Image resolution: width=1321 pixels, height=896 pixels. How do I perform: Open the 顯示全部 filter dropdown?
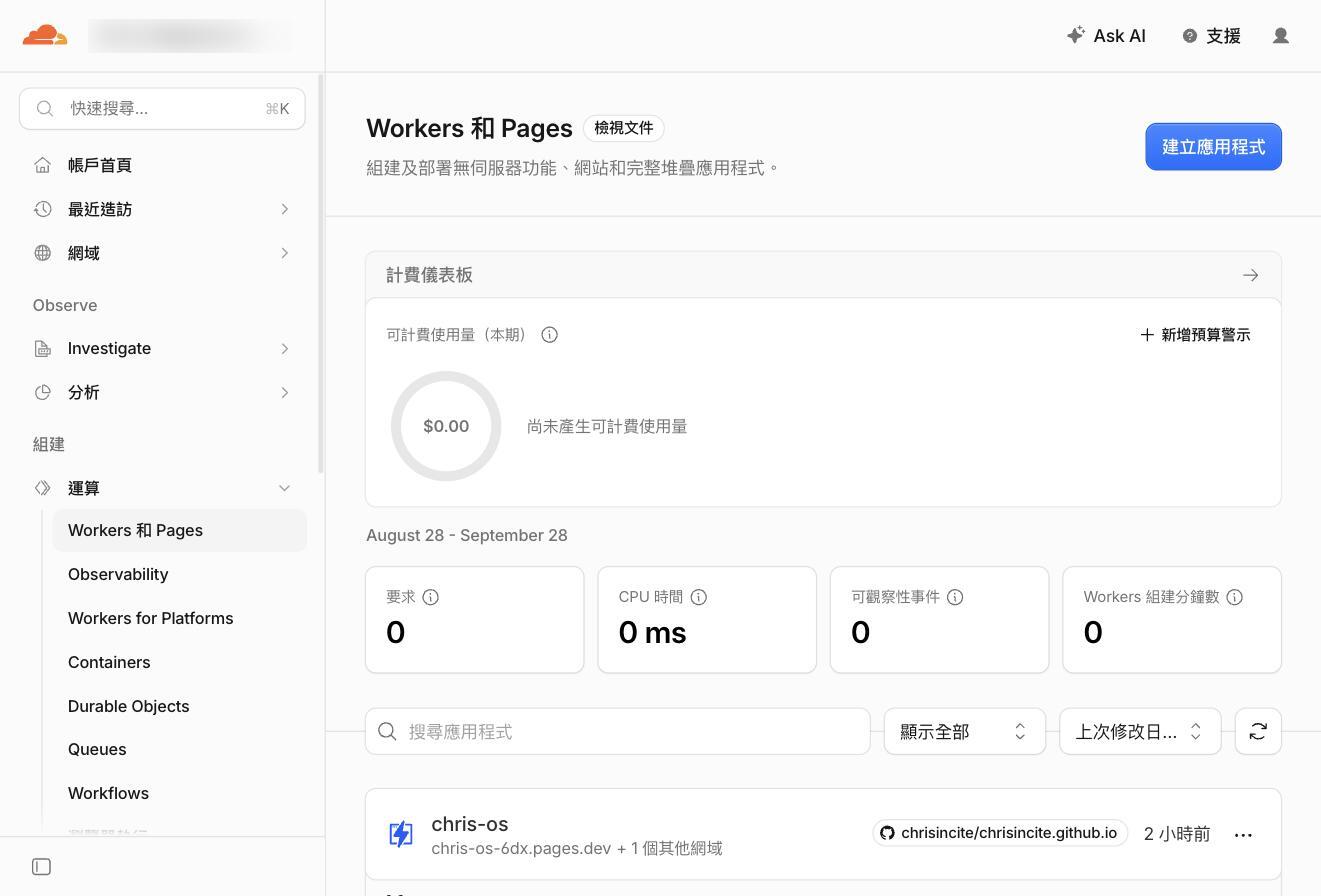[965, 732]
